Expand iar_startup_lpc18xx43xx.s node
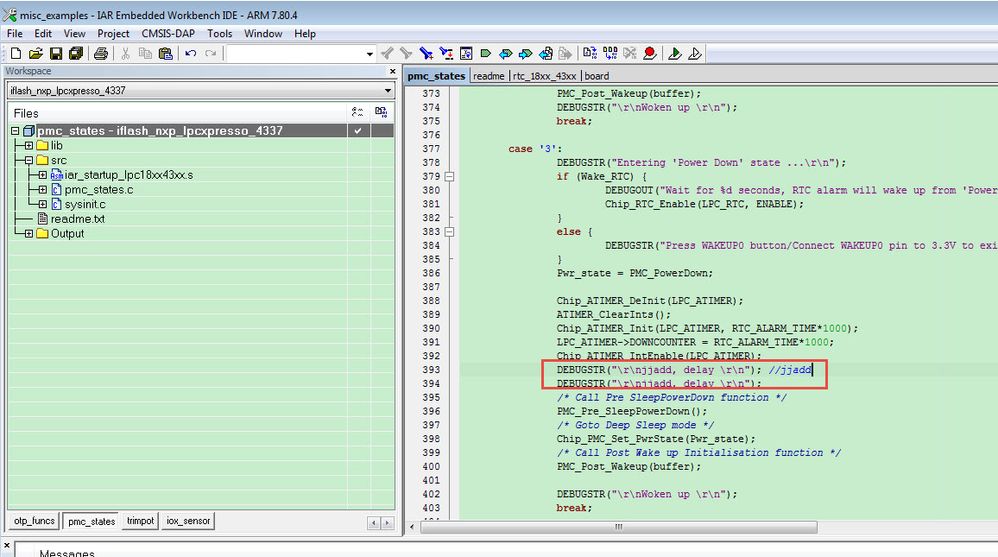This screenshot has width=998, height=557. (x=42, y=175)
